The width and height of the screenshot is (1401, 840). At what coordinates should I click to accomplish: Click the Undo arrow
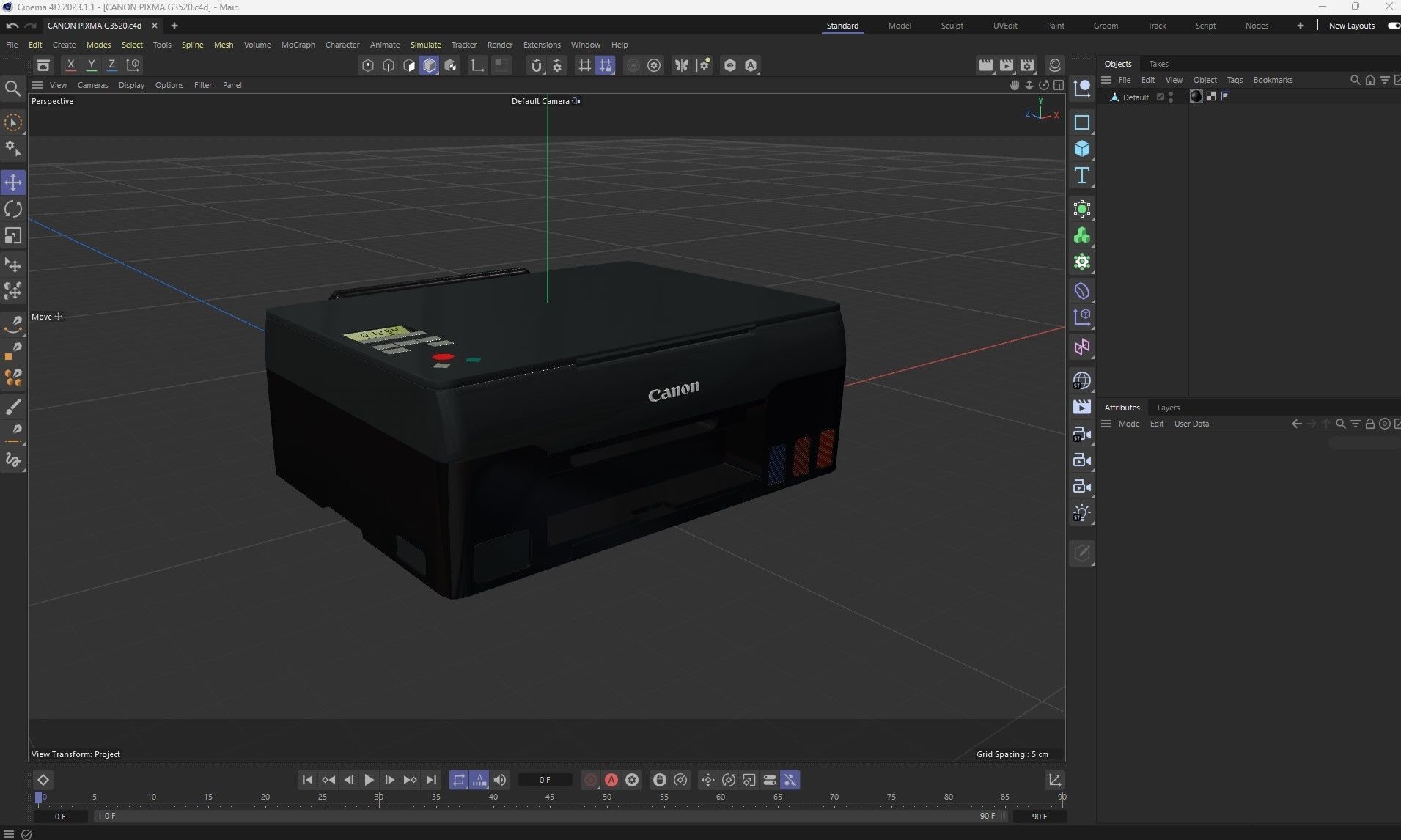click(x=12, y=26)
